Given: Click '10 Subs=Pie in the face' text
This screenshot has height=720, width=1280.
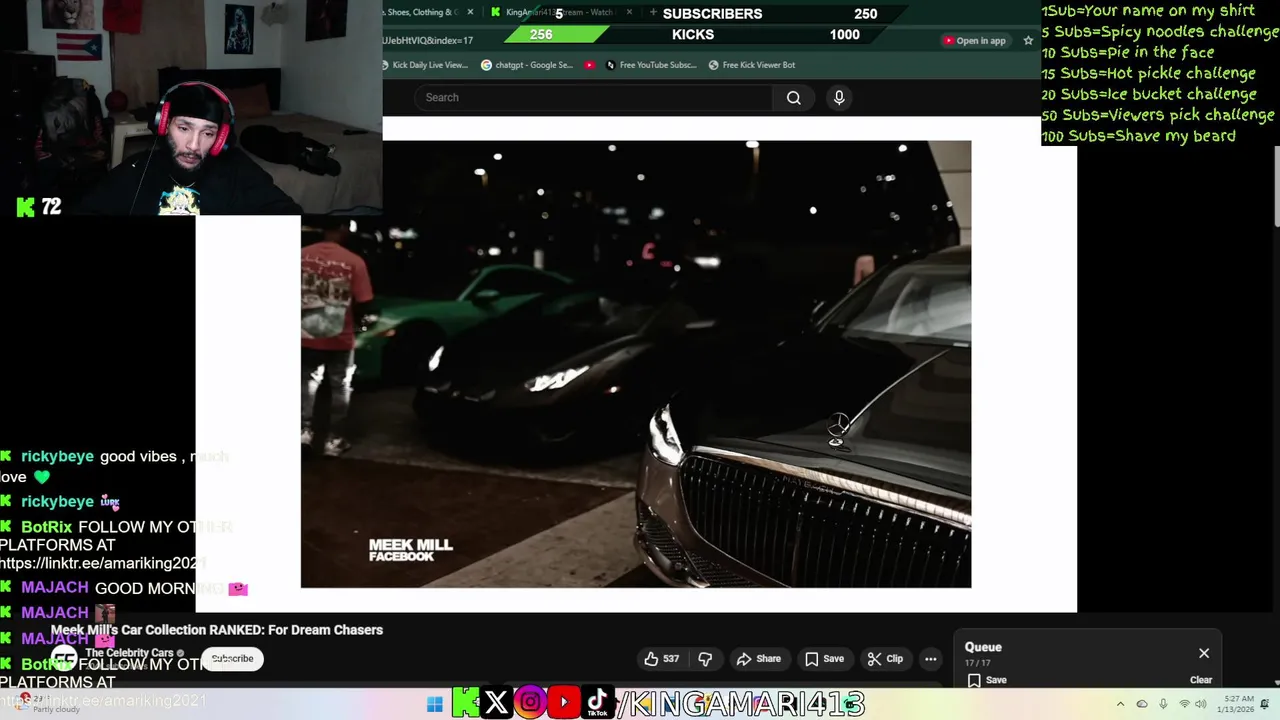Looking at the screenshot, I should click(x=1128, y=52).
